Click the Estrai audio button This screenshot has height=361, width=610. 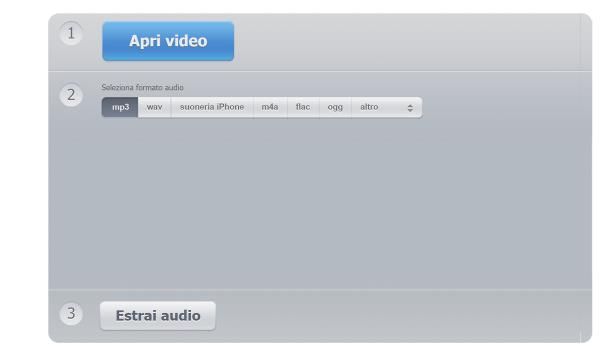pos(158,315)
